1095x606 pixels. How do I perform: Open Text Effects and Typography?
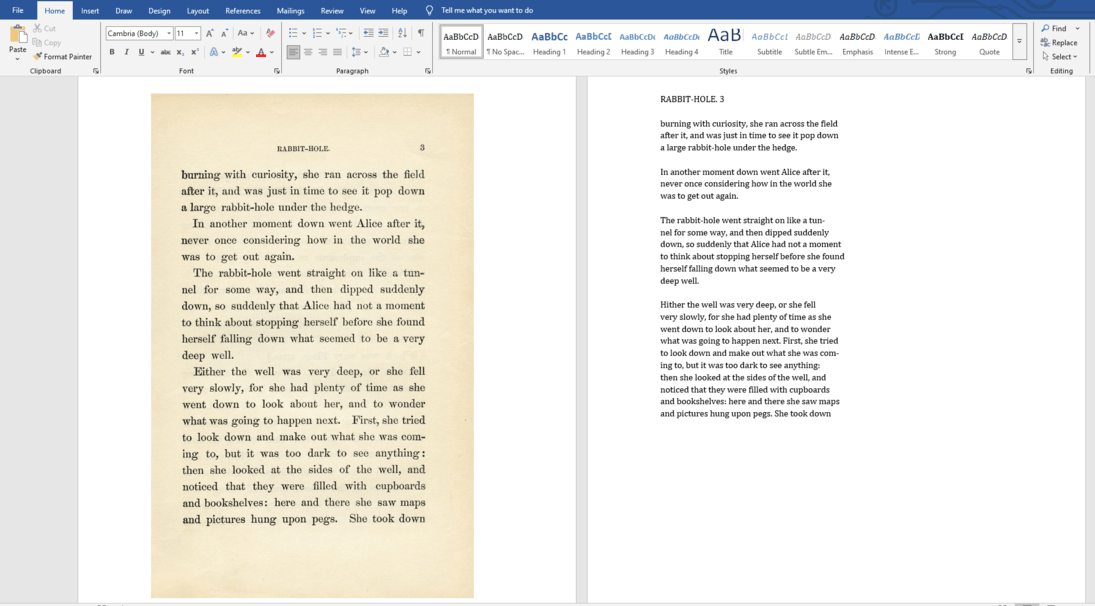(214, 52)
